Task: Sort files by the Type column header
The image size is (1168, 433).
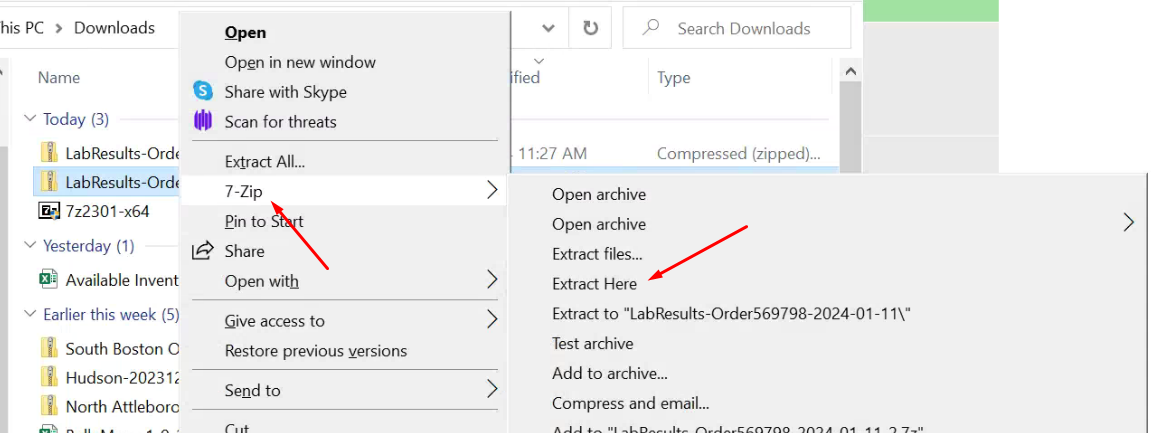Action: (674, 78)
